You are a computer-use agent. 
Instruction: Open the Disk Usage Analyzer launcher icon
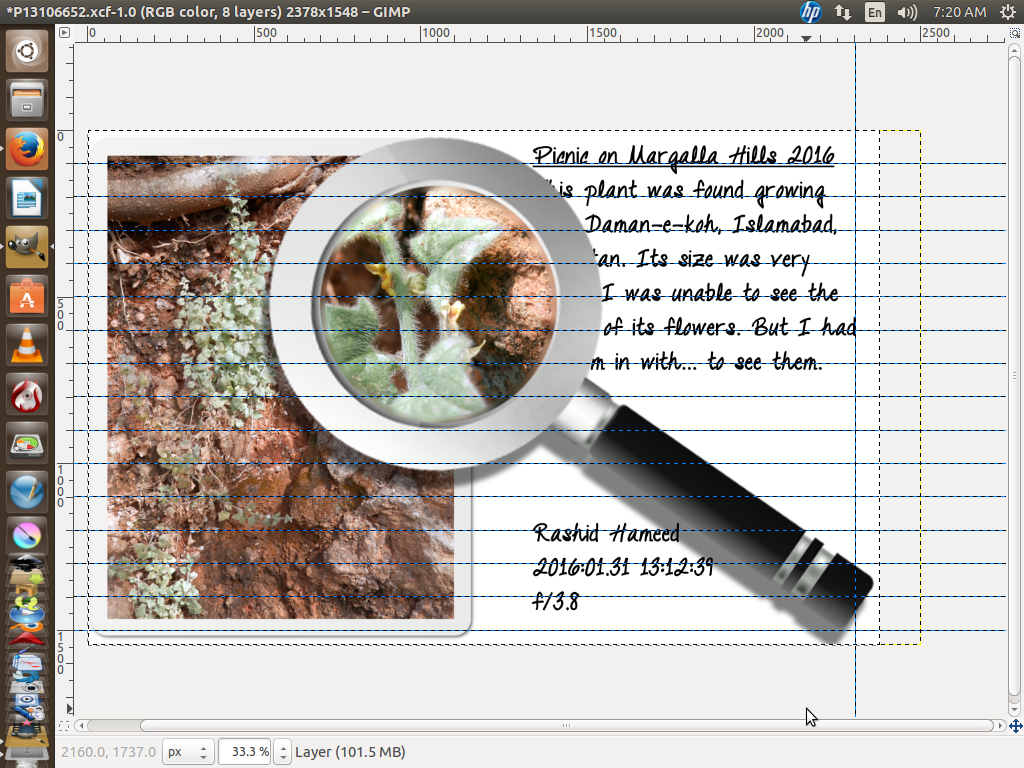click(27, 443)
